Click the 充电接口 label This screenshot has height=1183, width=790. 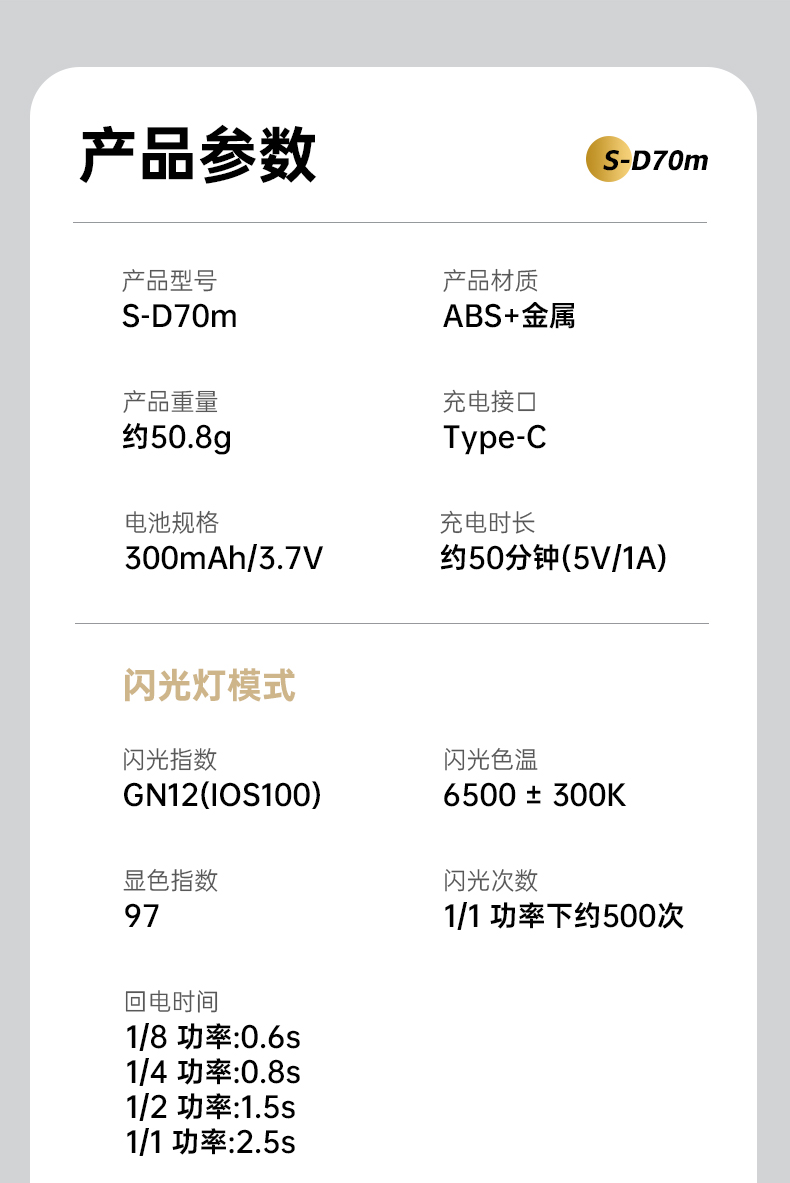pos(490,402)
